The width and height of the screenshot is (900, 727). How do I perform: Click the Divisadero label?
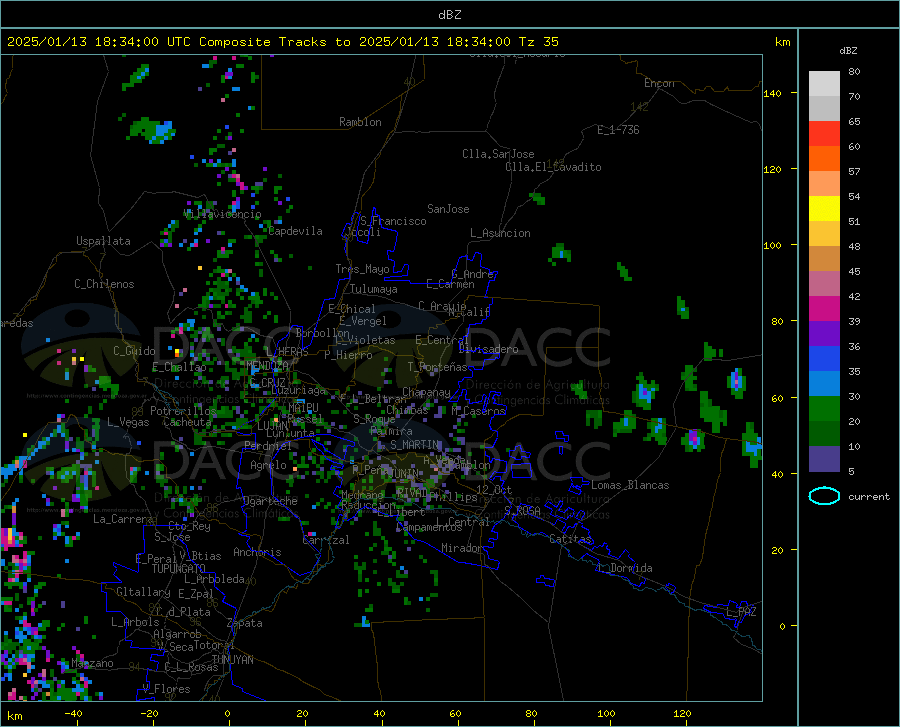tap(488, 349)
